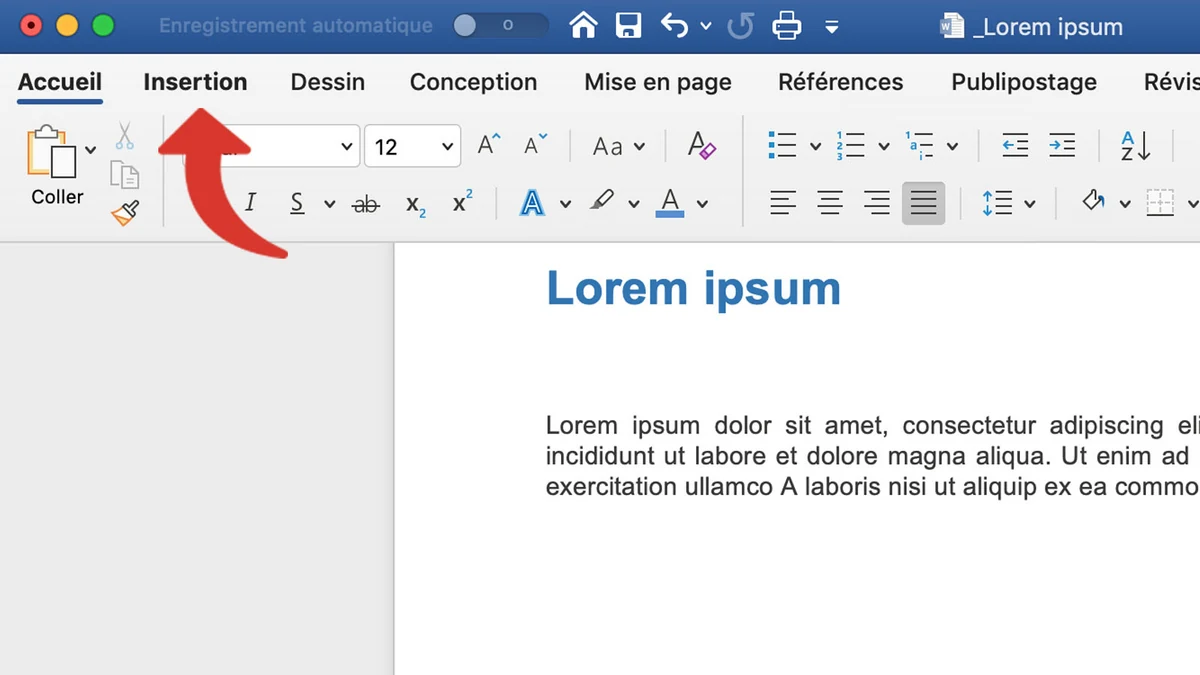The image size is (1200, 675).
Task: Click the subscript icon
Action: coord(414,203)
